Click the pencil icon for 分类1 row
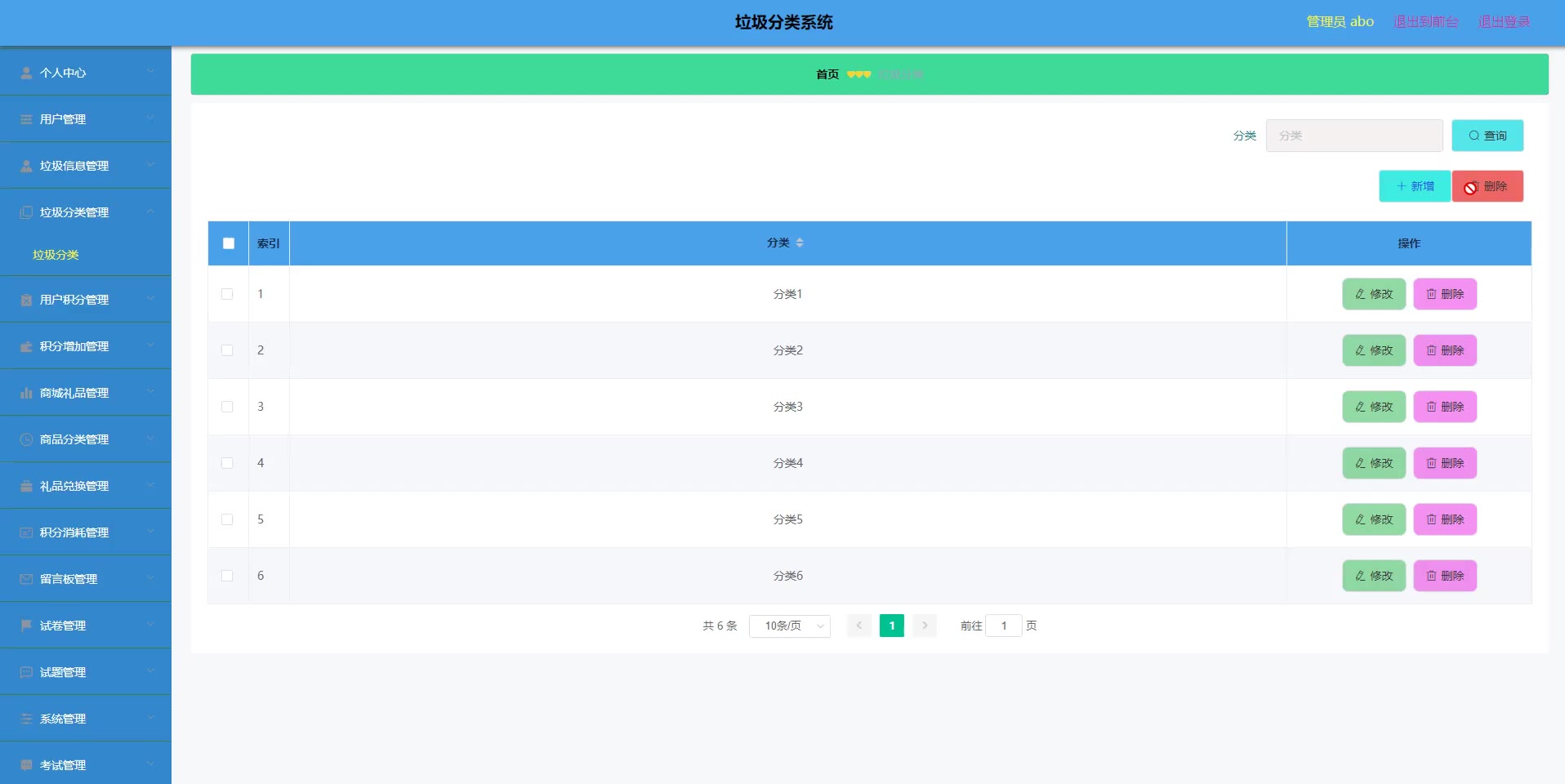This screenshot has width=1565, height=784. point(1360,294)
